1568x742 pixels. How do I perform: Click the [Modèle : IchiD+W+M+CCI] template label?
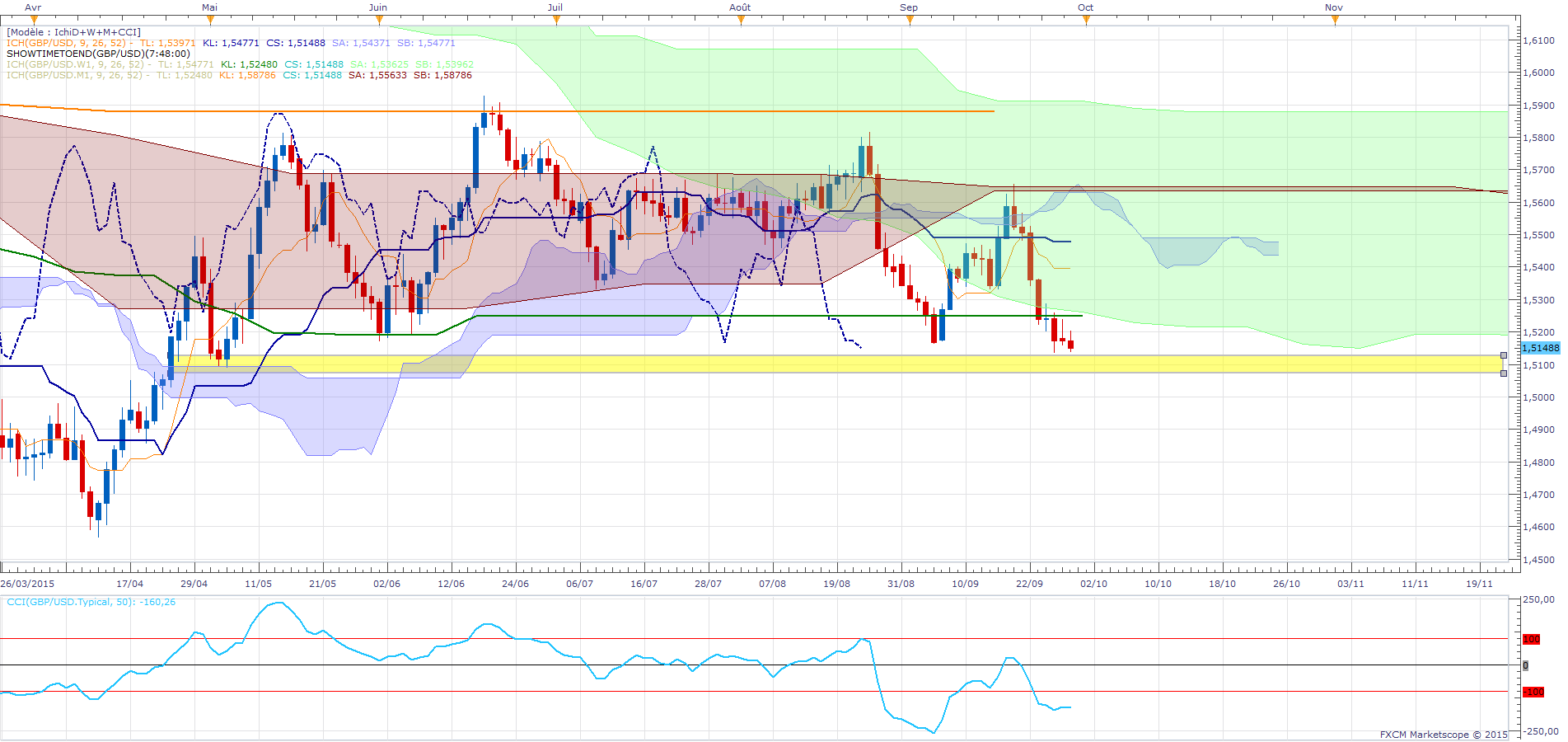[73, 32]
